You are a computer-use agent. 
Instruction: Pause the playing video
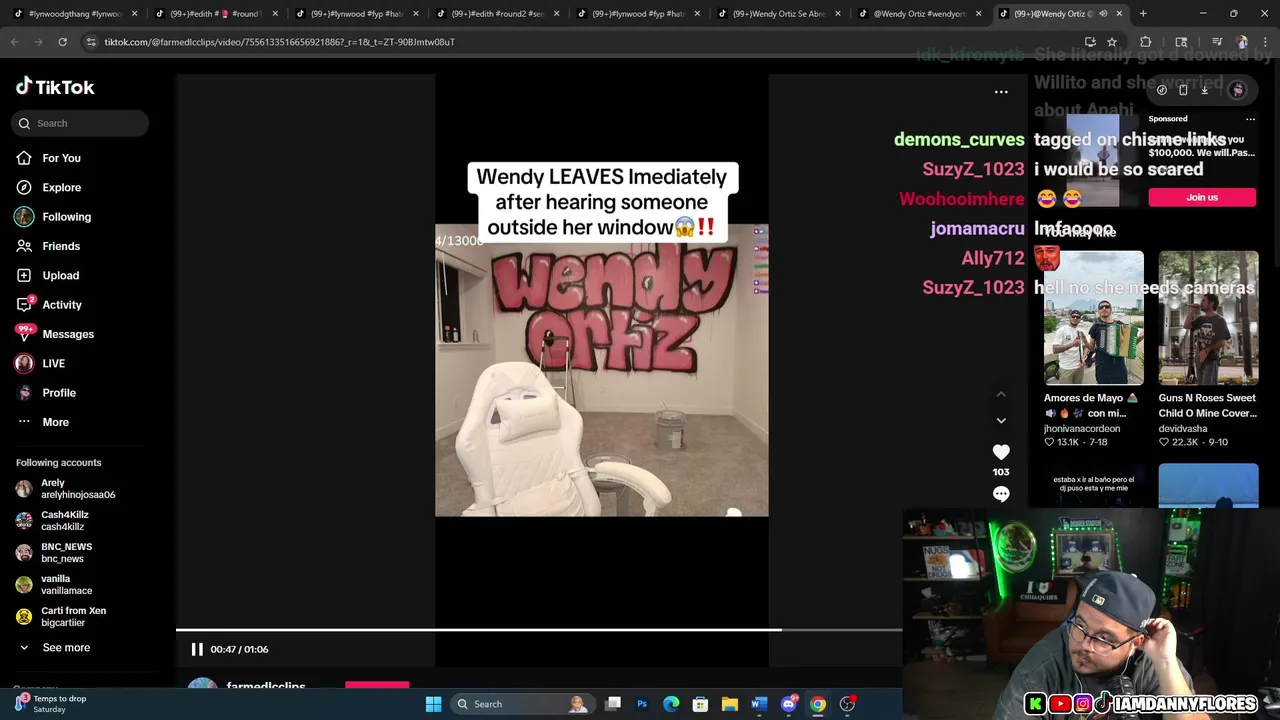tap(197, 649)
